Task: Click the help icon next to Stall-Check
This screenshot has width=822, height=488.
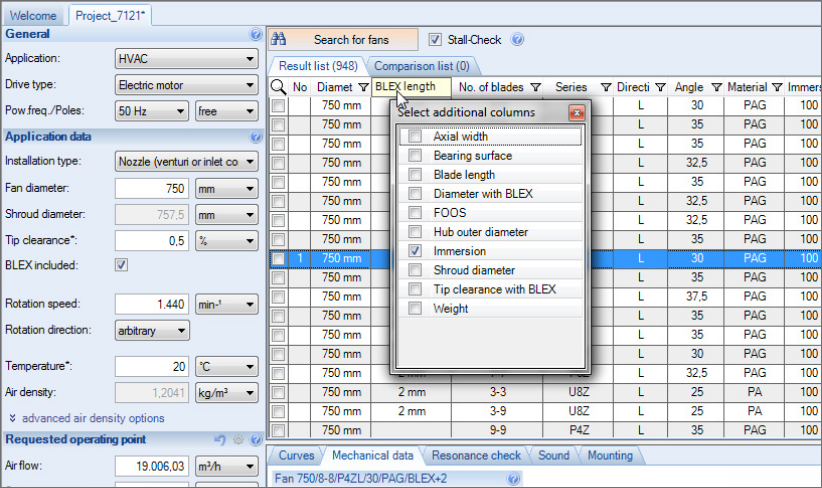Action: [x=518, y=40]
